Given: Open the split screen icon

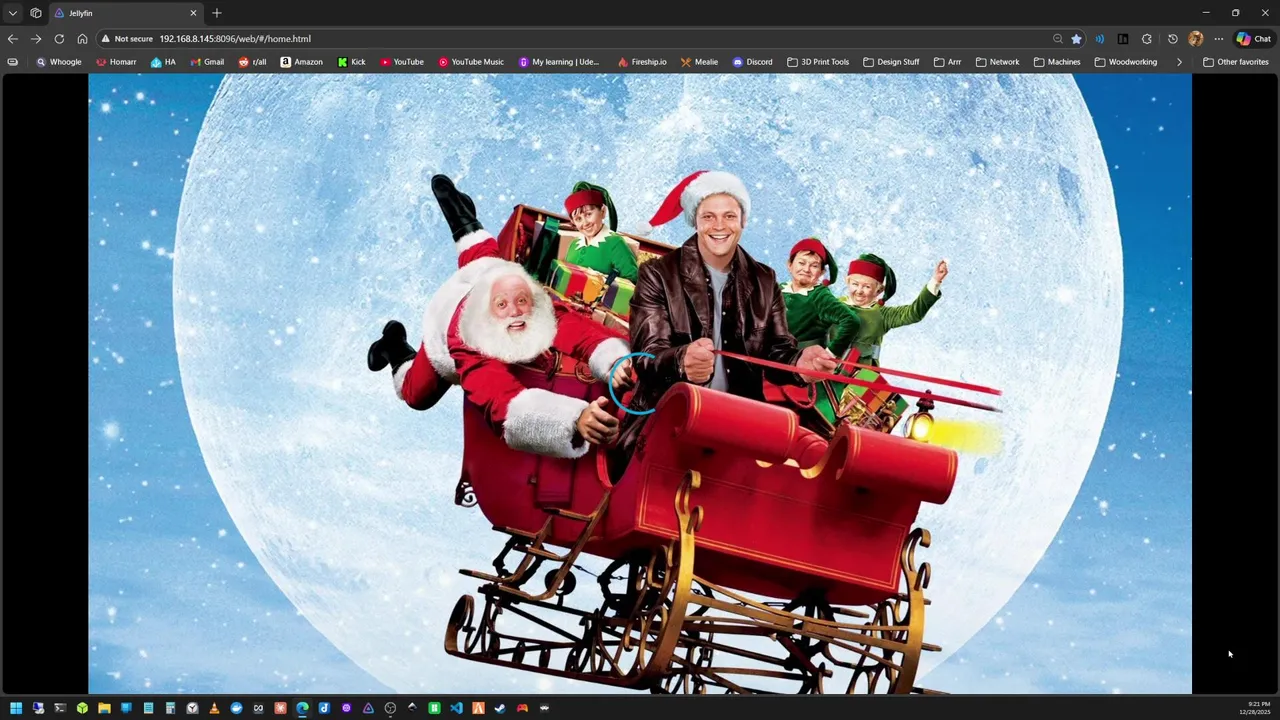Looking at the screenshot, I should 1123,39.
